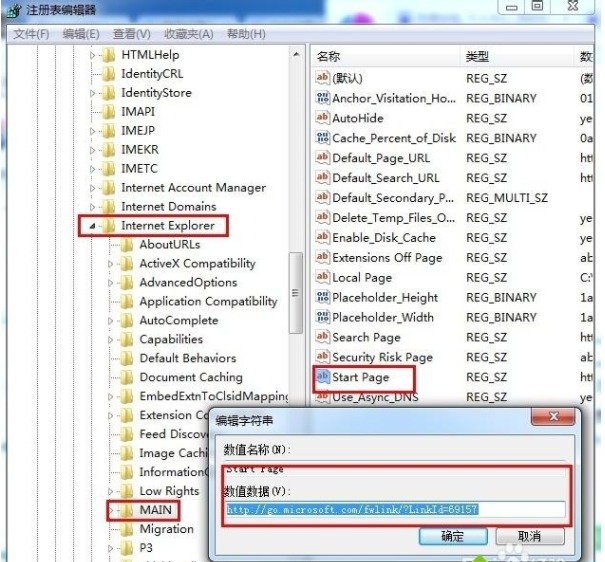
Task: Click the 数值数据 URL input field
Action: [x=396, y=510]
